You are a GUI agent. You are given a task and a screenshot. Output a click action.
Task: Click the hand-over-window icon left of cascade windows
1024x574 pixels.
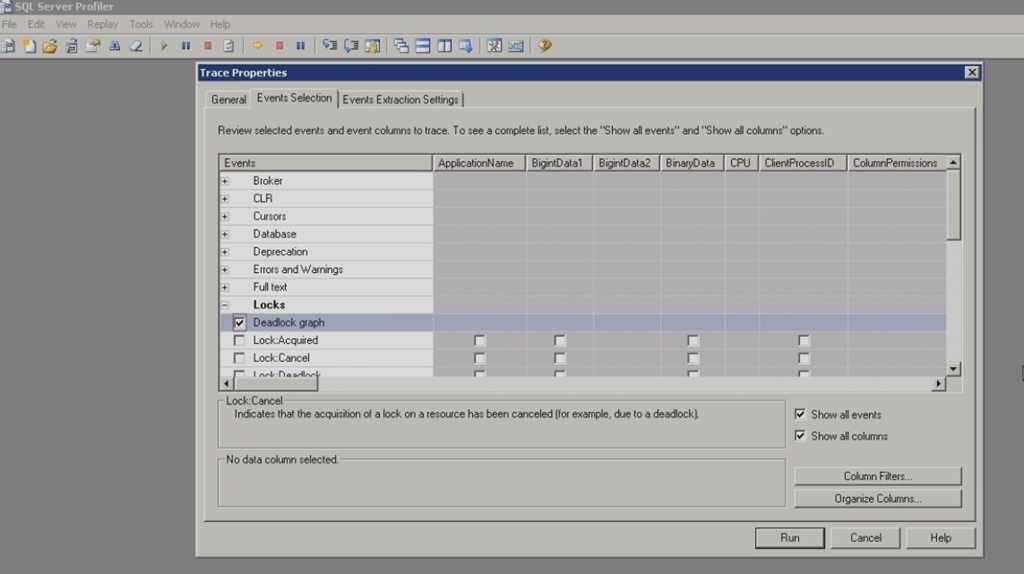pos(372,46)
